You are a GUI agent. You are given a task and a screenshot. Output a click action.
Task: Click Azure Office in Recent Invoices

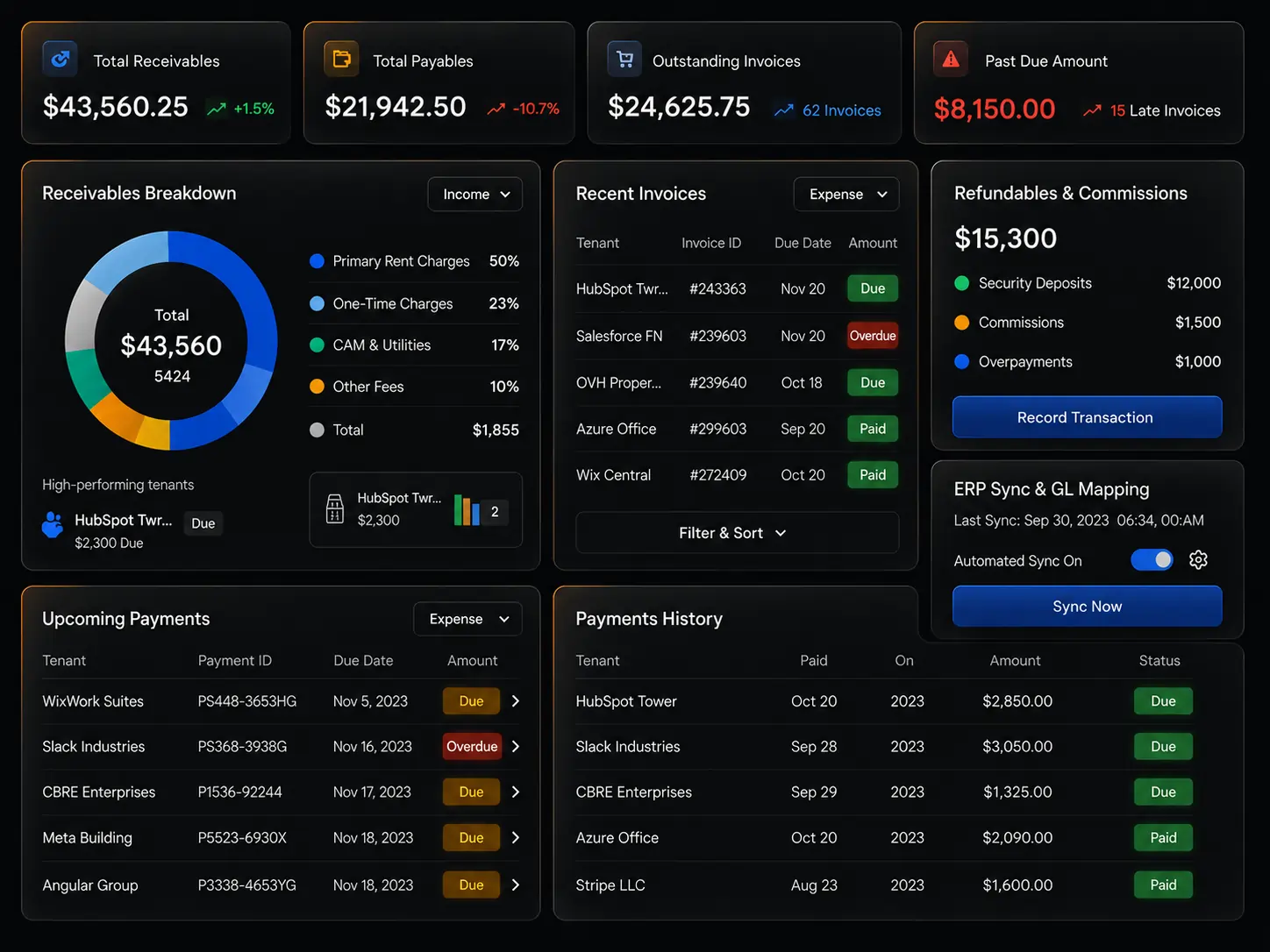tap(617, 429)
